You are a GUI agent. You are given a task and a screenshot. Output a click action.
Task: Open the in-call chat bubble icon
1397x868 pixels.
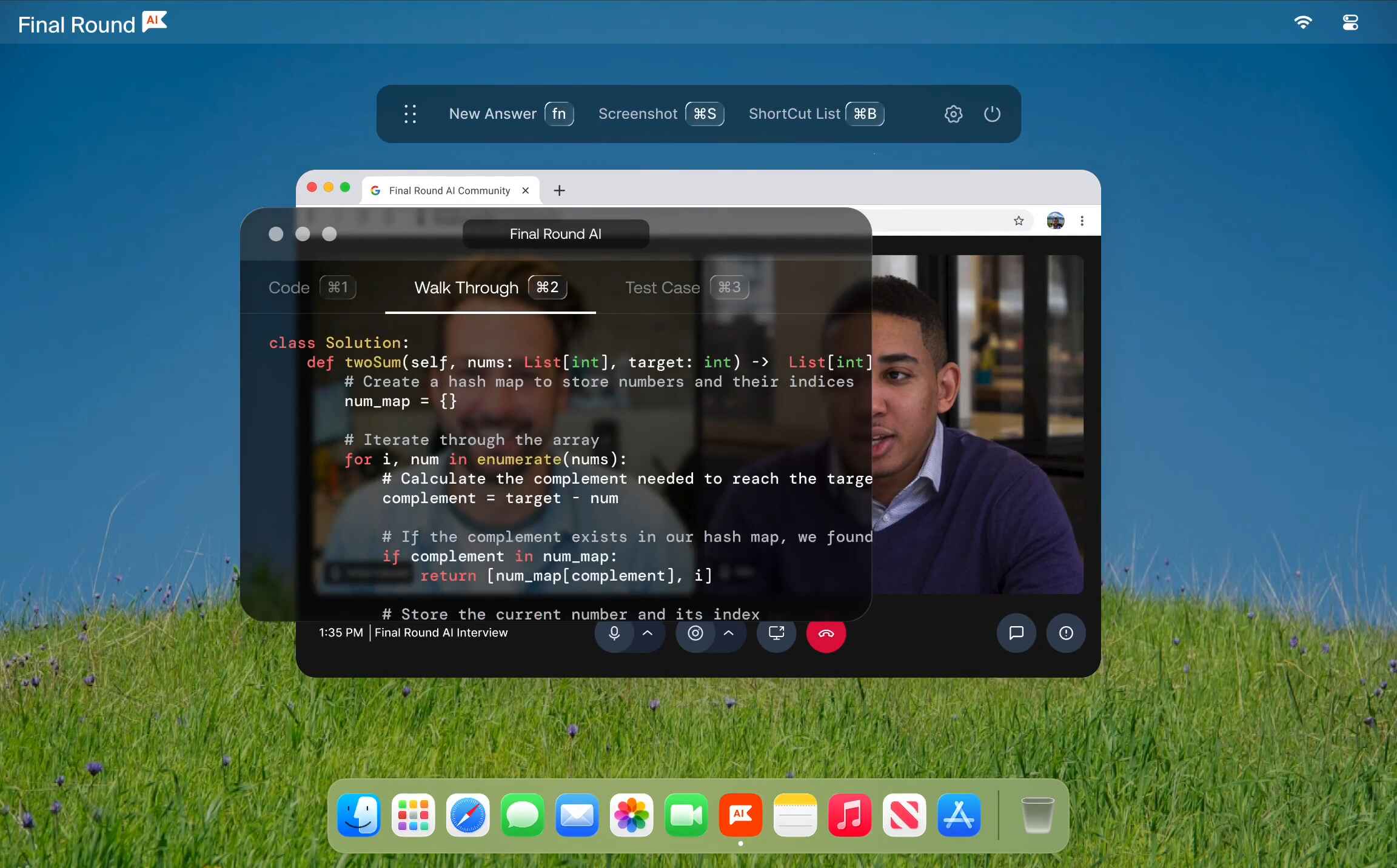click(x=1015, y=633)
